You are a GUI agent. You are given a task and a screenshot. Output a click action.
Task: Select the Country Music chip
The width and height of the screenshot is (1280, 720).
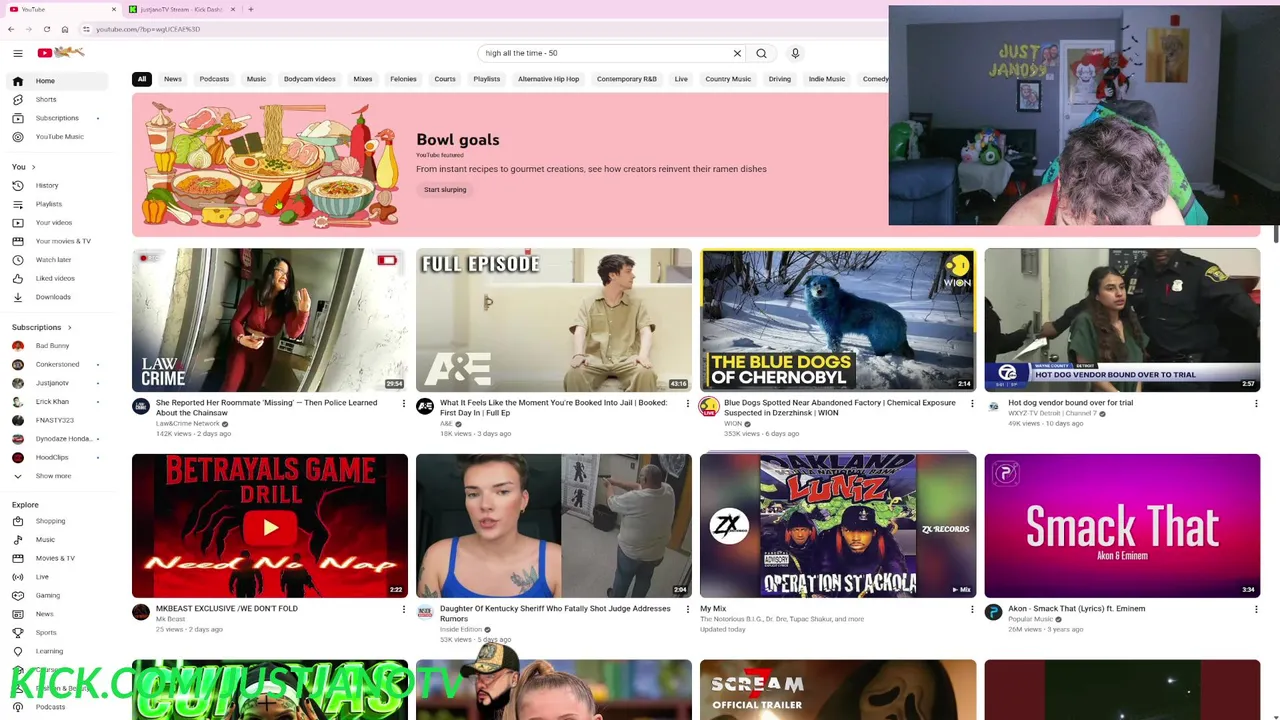[x=728, y=79]
